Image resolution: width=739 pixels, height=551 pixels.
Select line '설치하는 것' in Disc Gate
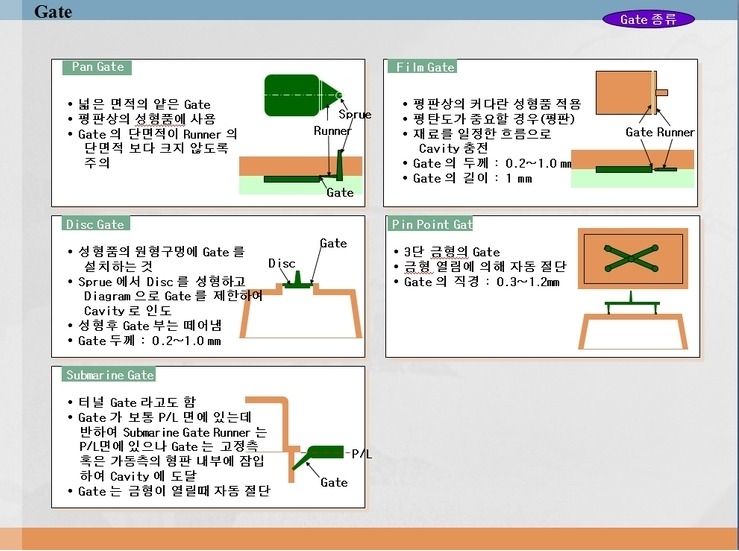point(118,266)
